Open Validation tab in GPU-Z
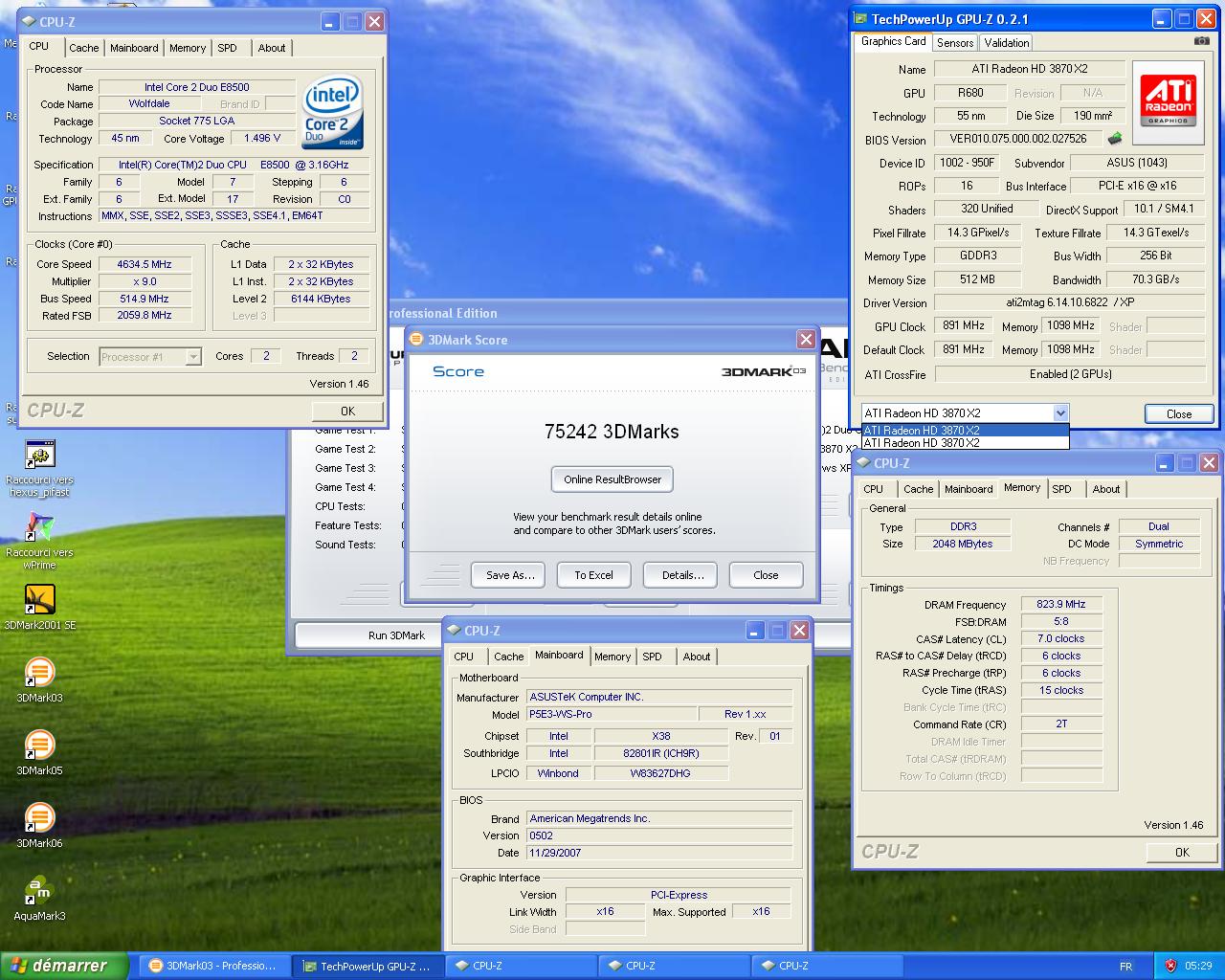This screenshot has width=1225, height=980. [1007, 42]
